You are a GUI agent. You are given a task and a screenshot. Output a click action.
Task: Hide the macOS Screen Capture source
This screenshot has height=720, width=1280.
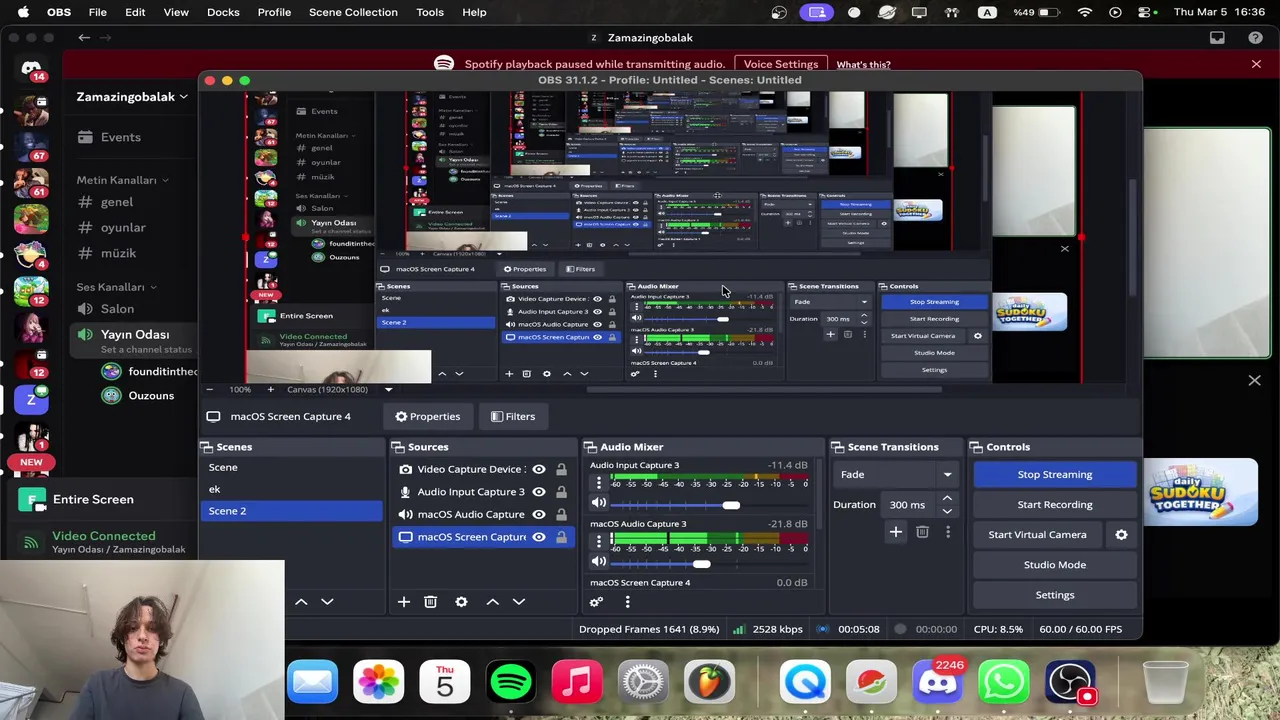539,537
